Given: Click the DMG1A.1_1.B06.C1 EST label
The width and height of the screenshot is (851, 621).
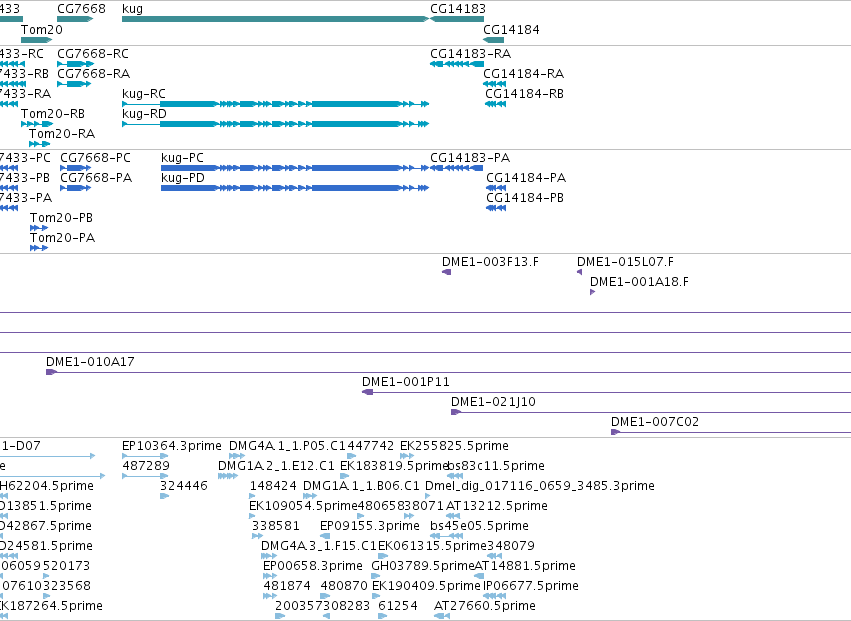Looking at the screenshot, I should (361, 485).
